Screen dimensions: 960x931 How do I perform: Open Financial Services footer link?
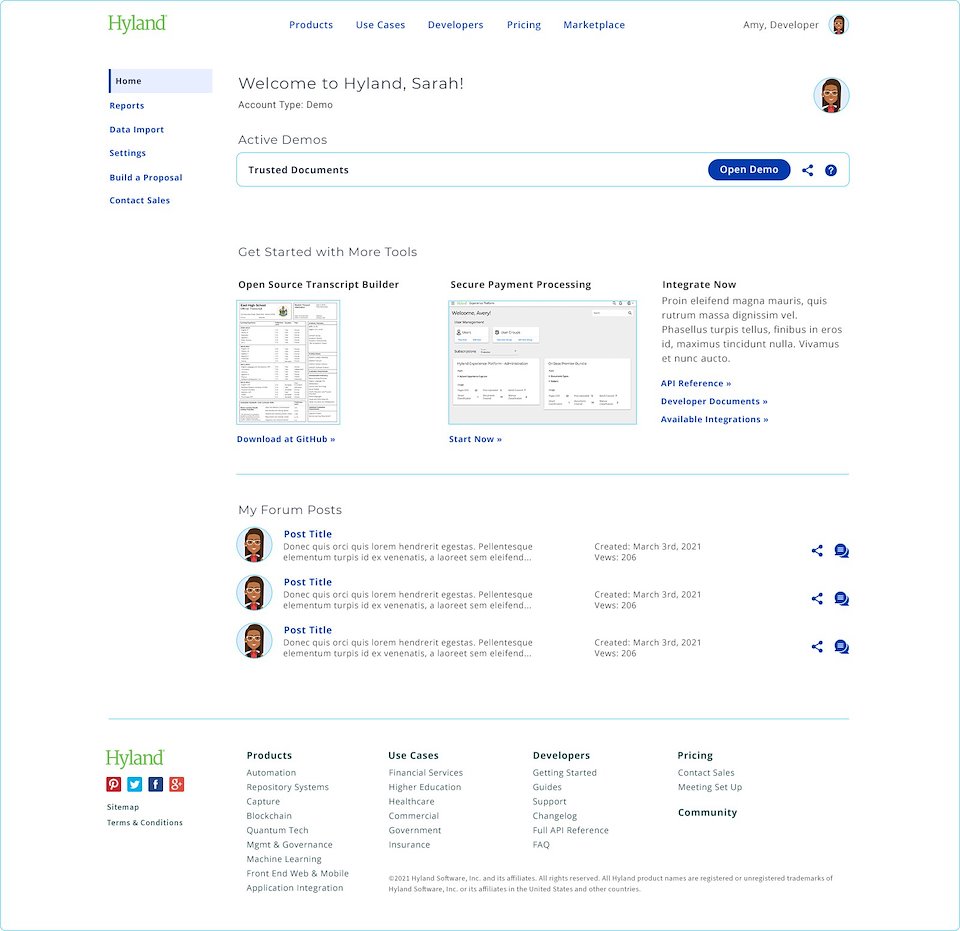tap(426, 773)
